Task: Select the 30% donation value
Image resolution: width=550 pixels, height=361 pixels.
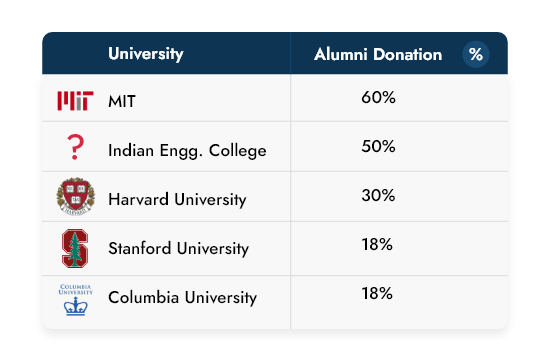Action: coord(378,195)
